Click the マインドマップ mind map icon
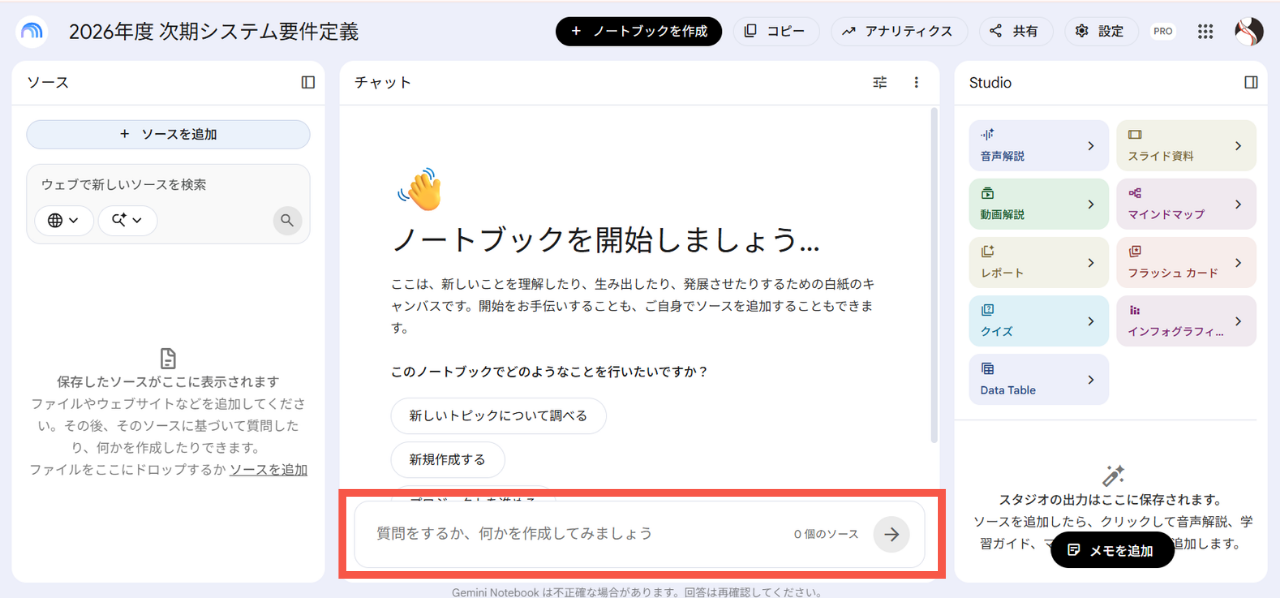This screenshot has height=598, width=1280. [x=1135, y=193]
